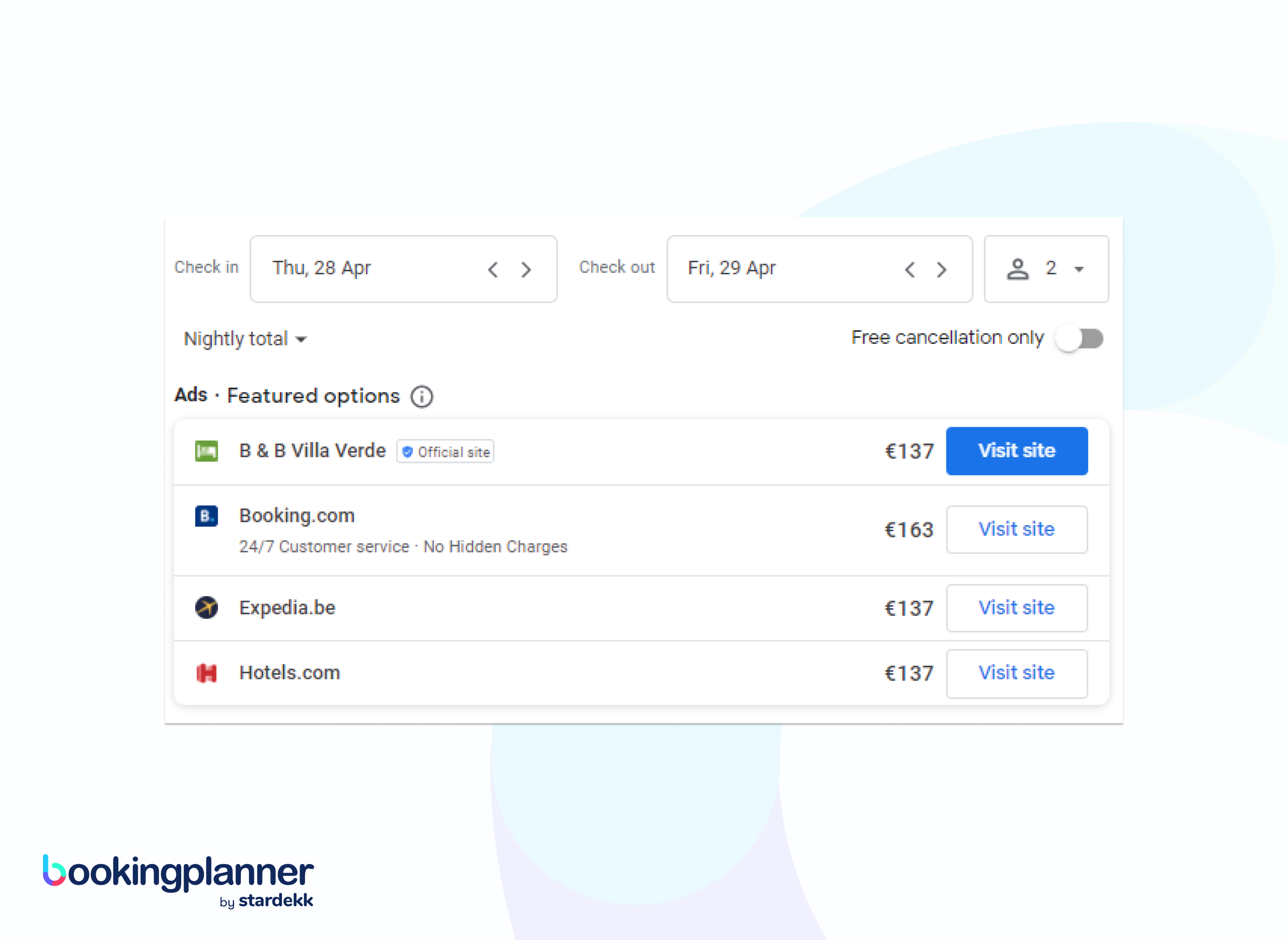This screenshot has width=1288, height=940.
Task: Open Featured options info icon
Action: (422, 397)
